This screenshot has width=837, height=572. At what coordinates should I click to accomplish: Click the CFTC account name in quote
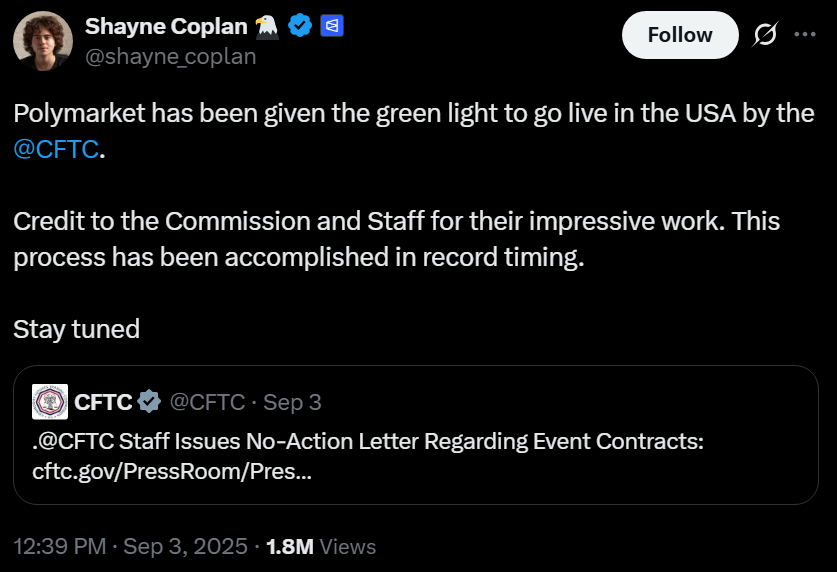click(103, 402)
